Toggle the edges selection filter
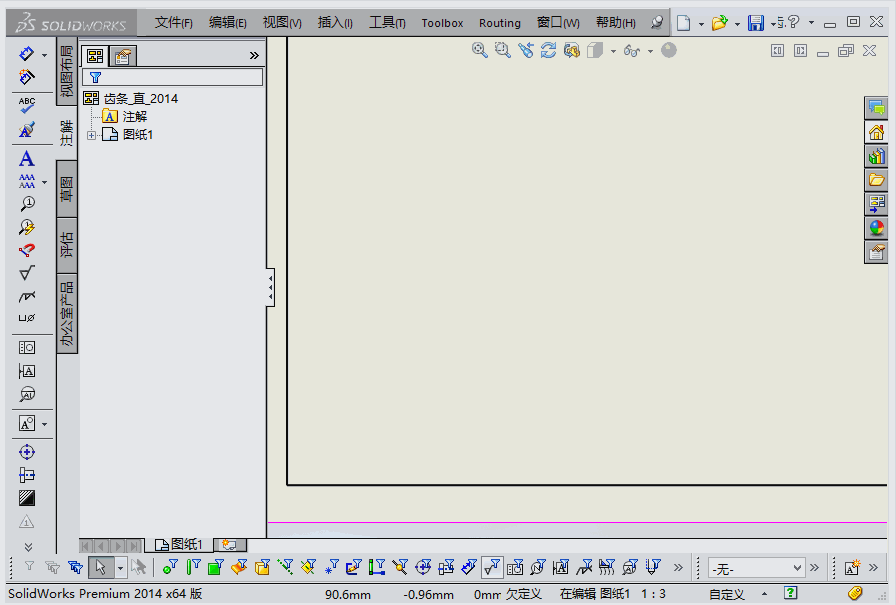 coord(193,567)
